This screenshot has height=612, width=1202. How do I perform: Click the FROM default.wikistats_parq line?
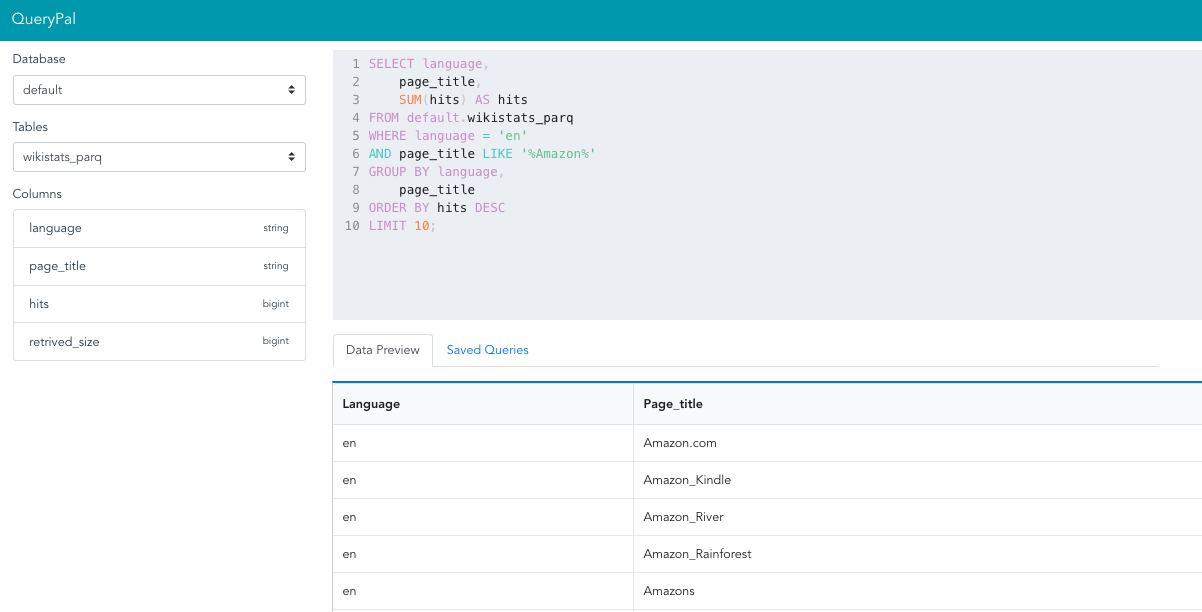click(471, 118)
